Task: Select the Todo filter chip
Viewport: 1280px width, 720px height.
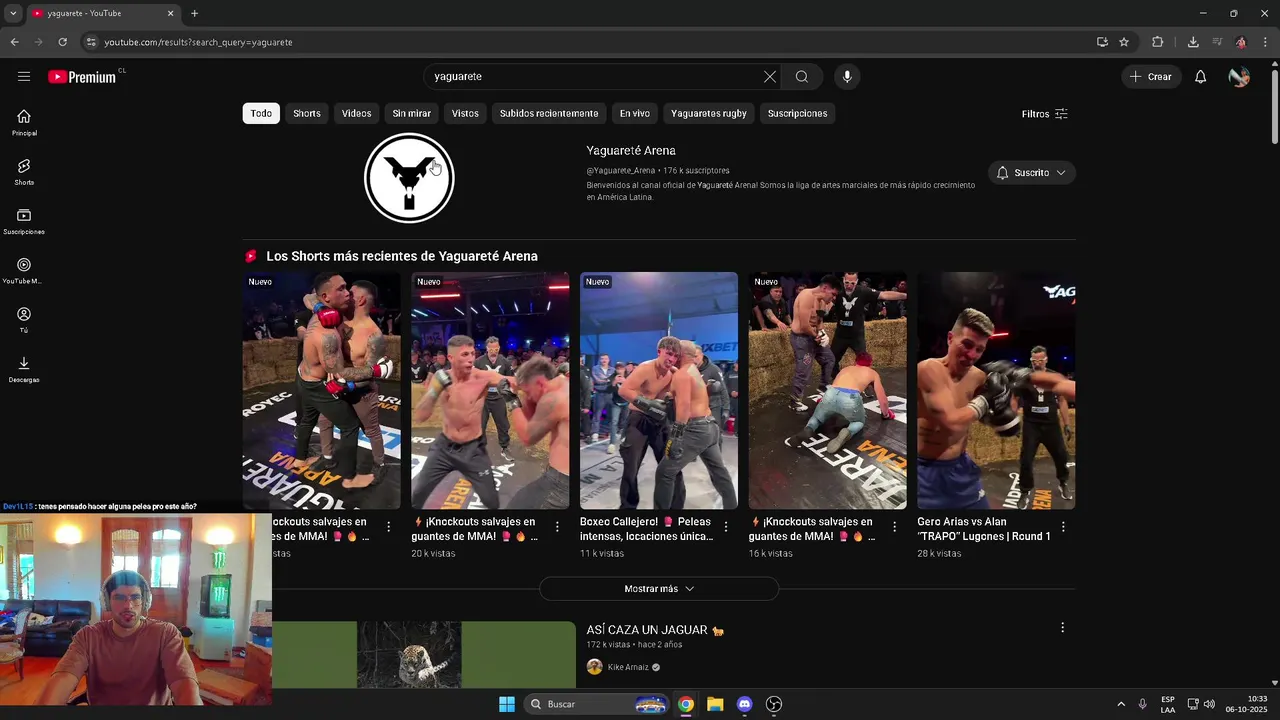Action: pyautogui.click(x=261, y=113)
